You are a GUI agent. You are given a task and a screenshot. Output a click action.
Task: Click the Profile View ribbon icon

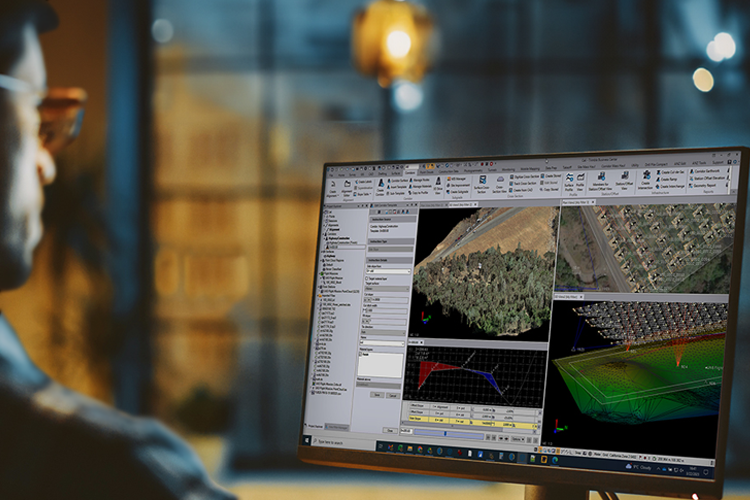coord(581,181)
